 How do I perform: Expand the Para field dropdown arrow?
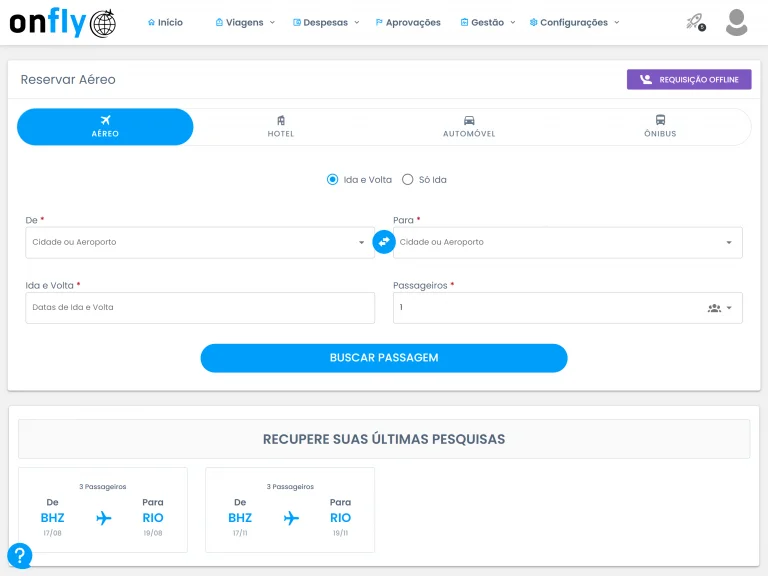click(x=729, y=242)
